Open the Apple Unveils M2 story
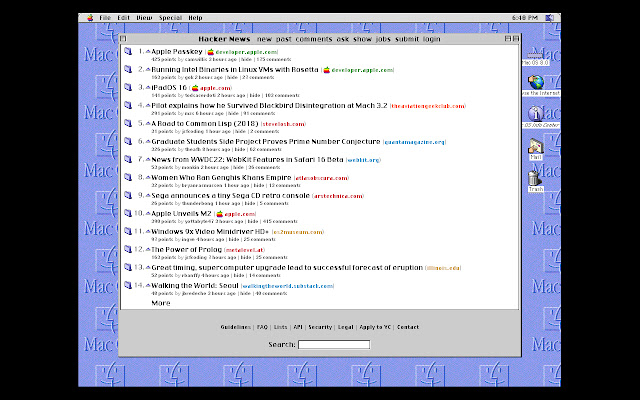The width and height of the screenshot is (640, 400). click(181, 213)
